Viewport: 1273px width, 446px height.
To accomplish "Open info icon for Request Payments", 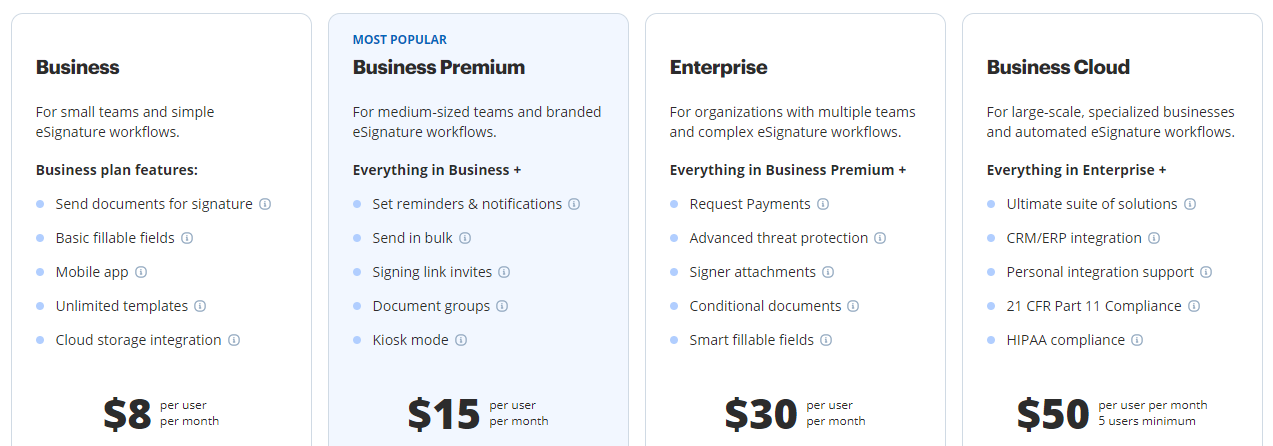I will coord(823,204).
